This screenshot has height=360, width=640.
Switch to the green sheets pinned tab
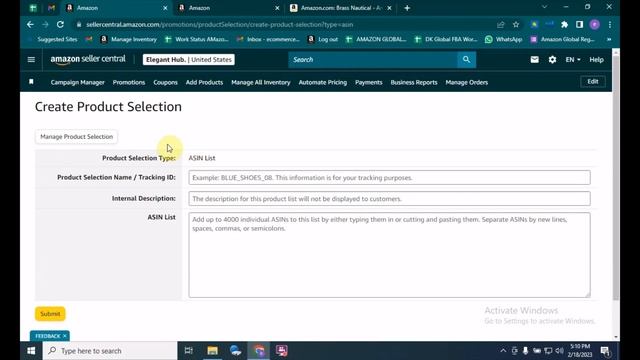point(33,8)
